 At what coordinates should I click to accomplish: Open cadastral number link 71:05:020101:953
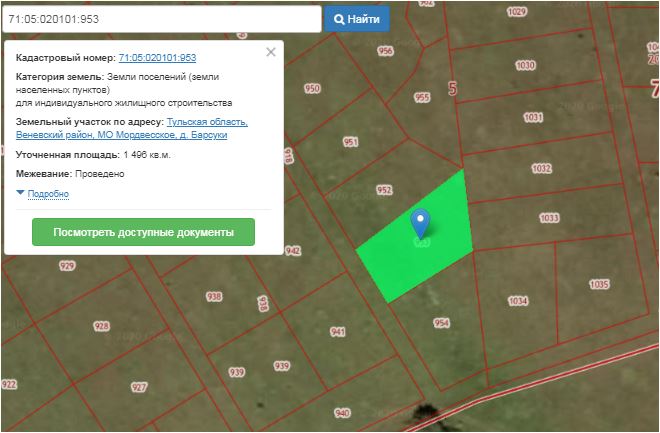click(x=157, y=58)
